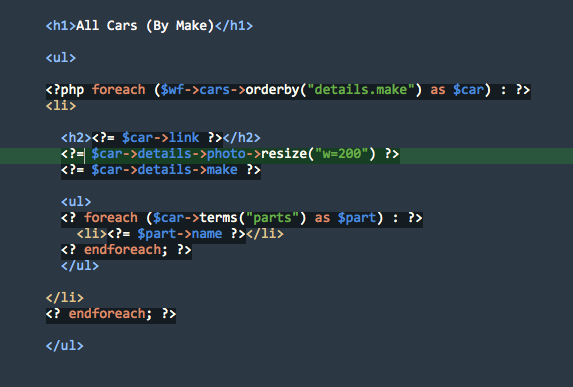Click the $part->name expression in list item
The width and height of the screenshot is (573, 387).
click(179, 234)
